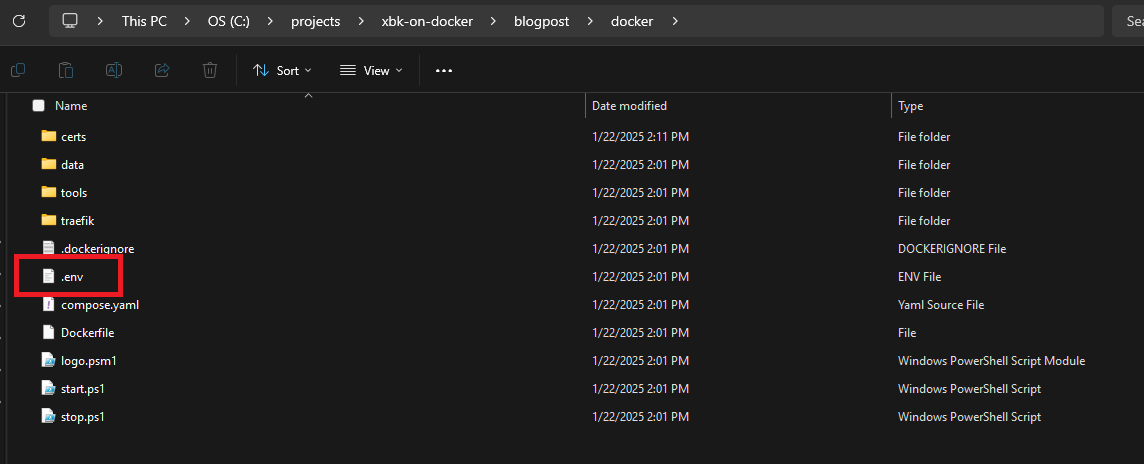Click the Share toolbar icon
Image resolution: width=1144 pixels, height=464 pixels.
point(162,70)
